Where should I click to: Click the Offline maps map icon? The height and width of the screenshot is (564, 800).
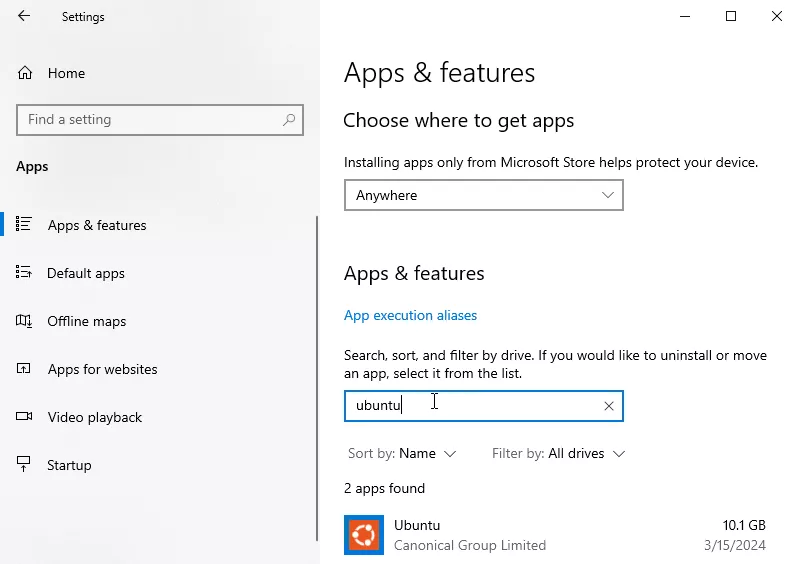click(23, 321)
